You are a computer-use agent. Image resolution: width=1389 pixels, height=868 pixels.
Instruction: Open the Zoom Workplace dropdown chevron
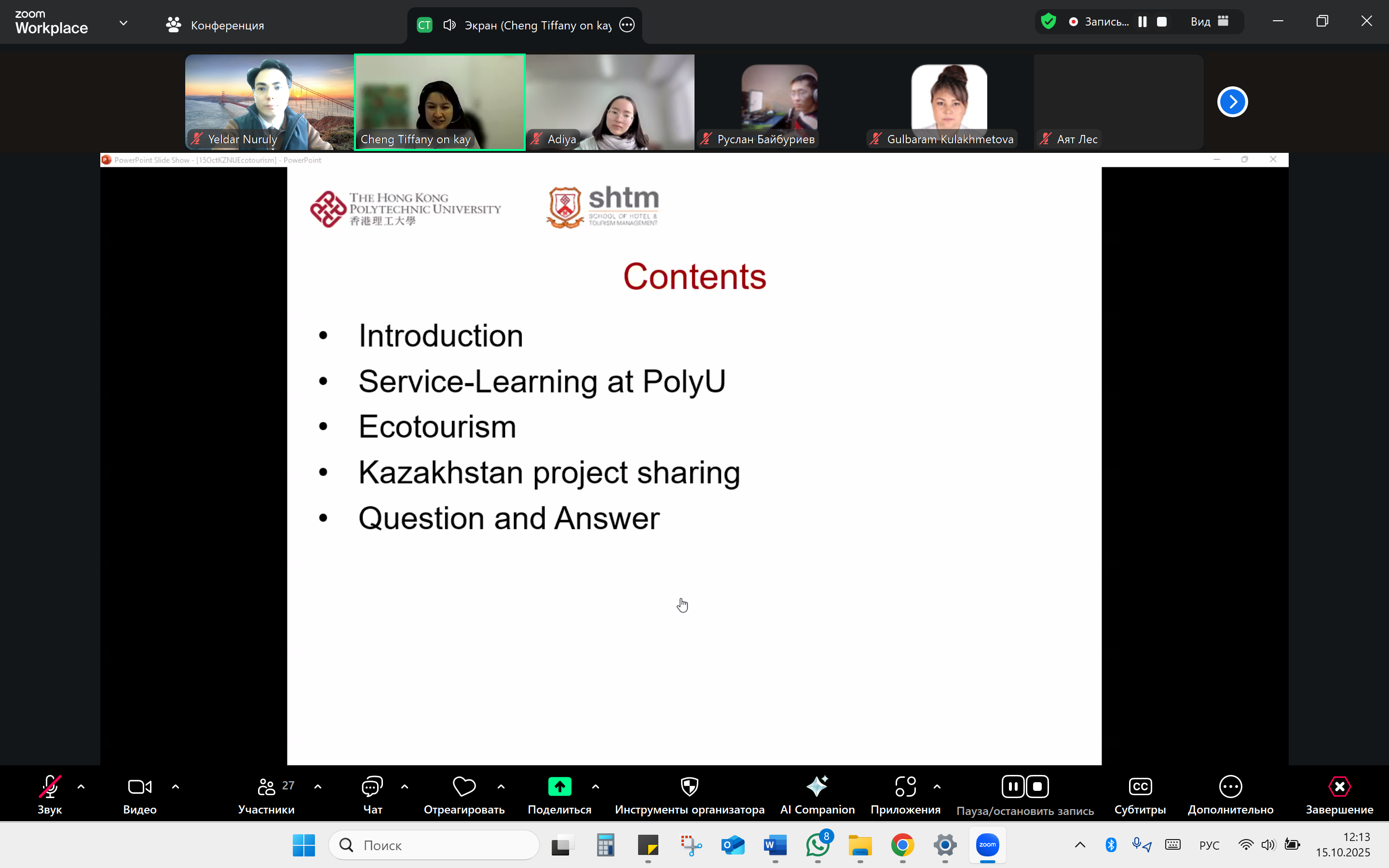coord(123,23)
